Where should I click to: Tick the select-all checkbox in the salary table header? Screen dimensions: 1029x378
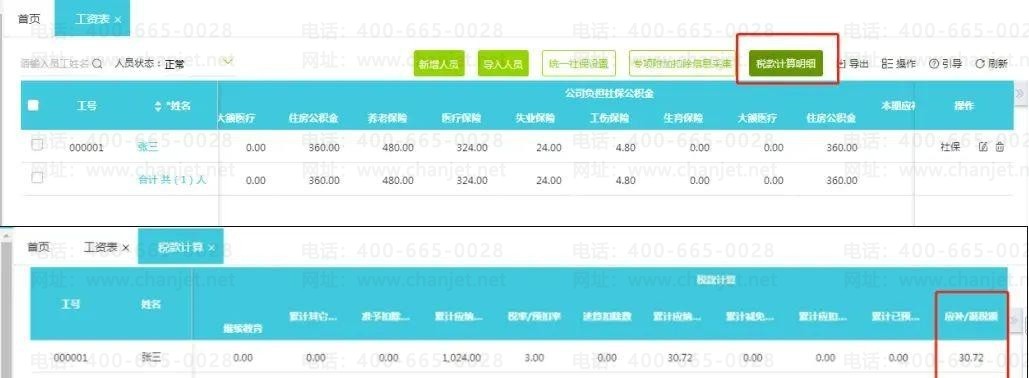click(33, 105)
